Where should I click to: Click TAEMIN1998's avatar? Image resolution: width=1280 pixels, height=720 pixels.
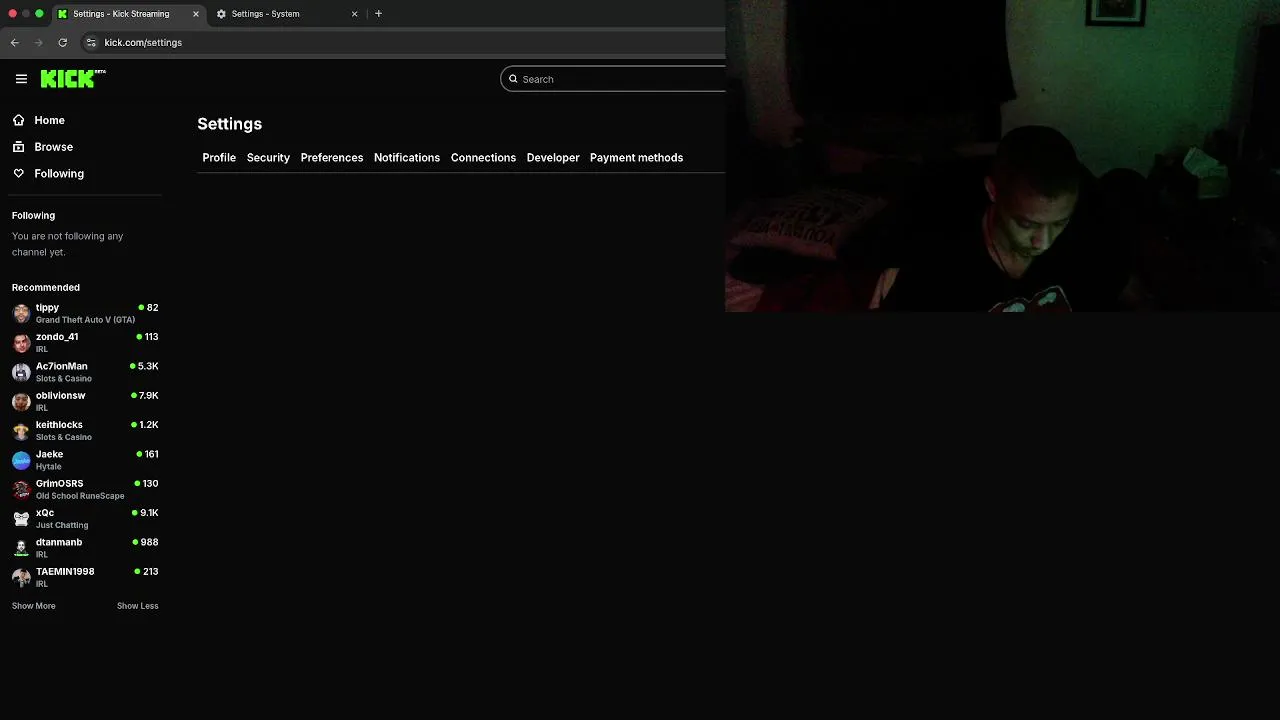click(21, 577)
